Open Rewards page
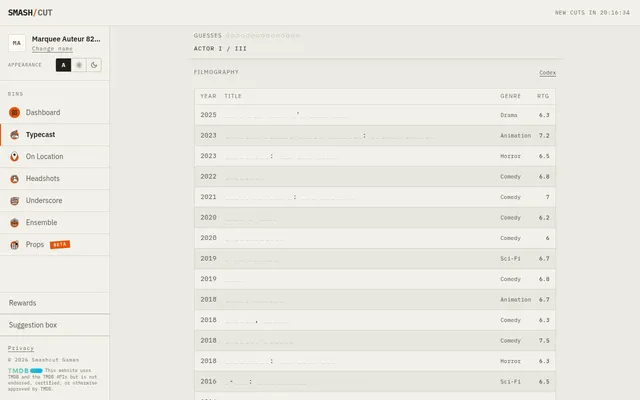The width and height of the screenshot is (640, 400). tap(55, 303)
